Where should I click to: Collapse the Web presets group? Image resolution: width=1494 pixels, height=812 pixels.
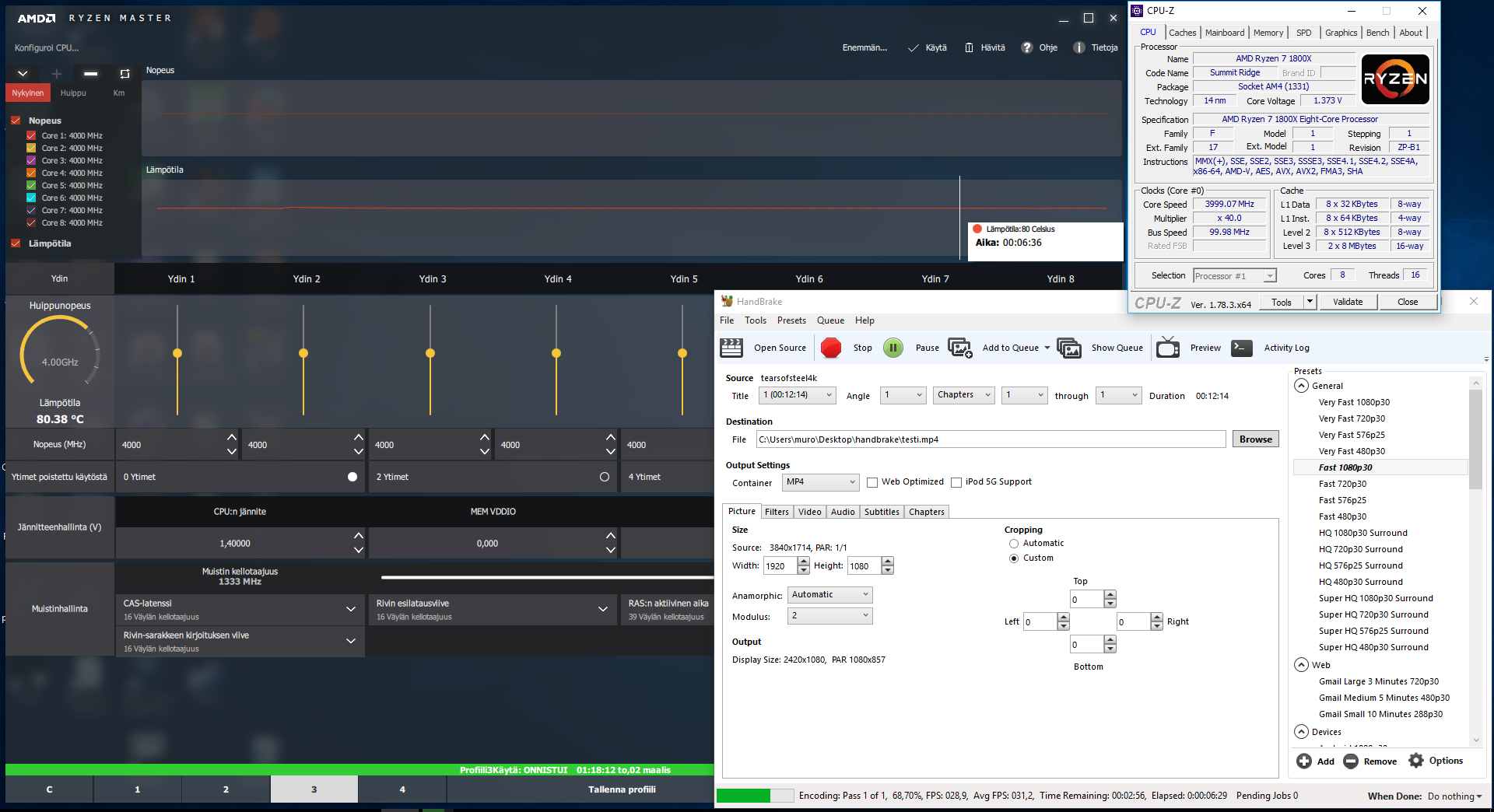point(1302,665)
